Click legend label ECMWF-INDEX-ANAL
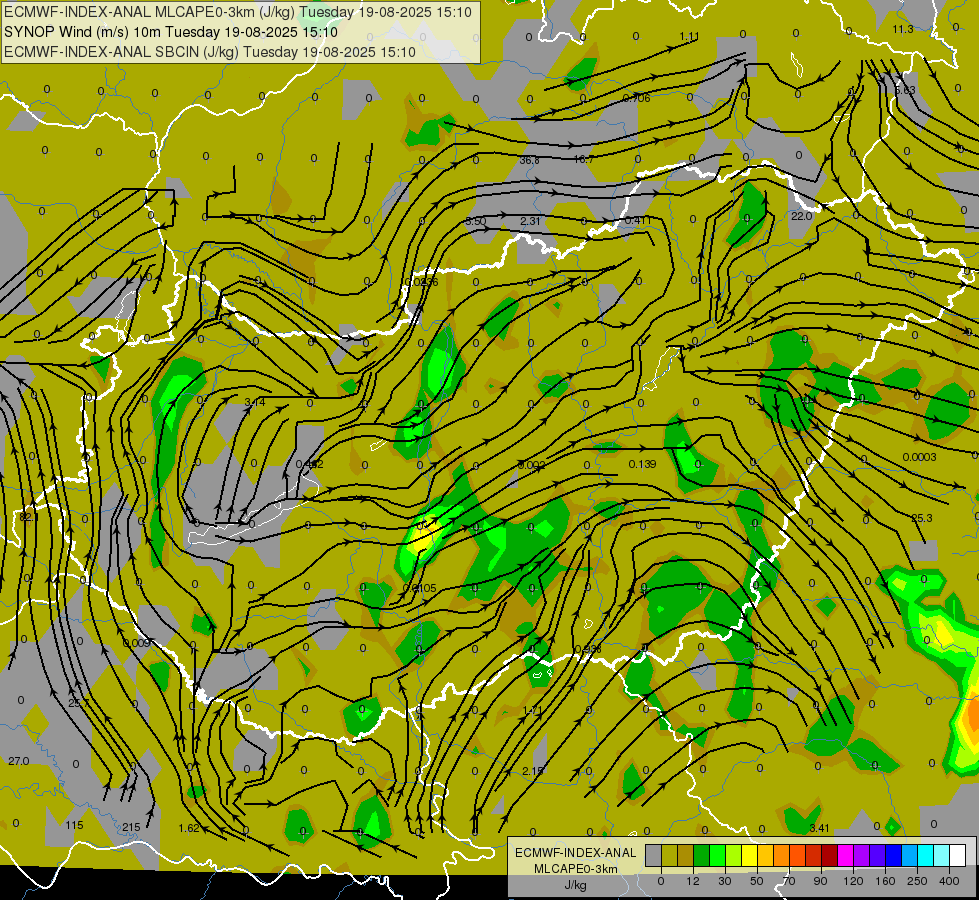The height and width of the screenshot is (900, 979). pyautogui.click(x=576, y=853)
